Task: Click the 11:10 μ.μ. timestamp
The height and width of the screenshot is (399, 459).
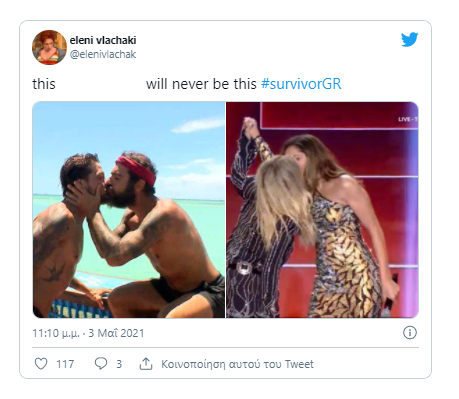Action: 56,333
